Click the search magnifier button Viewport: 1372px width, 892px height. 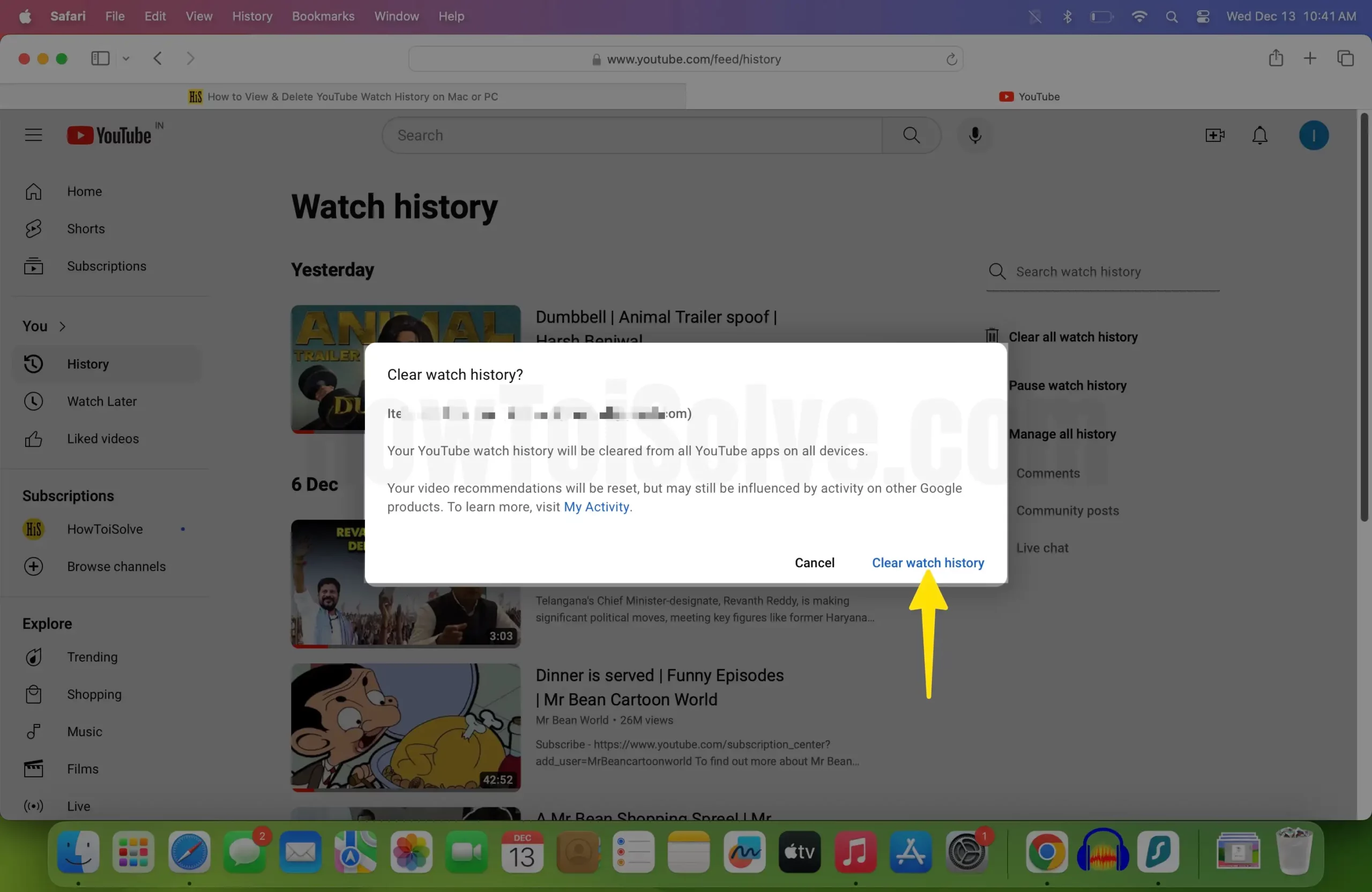pyautogui.click(x=911, y=136)
